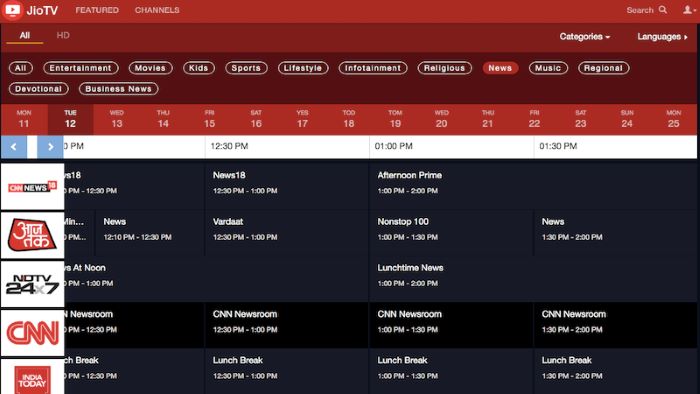The width and height of the screenshot is (700, 394).
Task: Open the CHANNELS menu item
Action: tap(157, 10)
